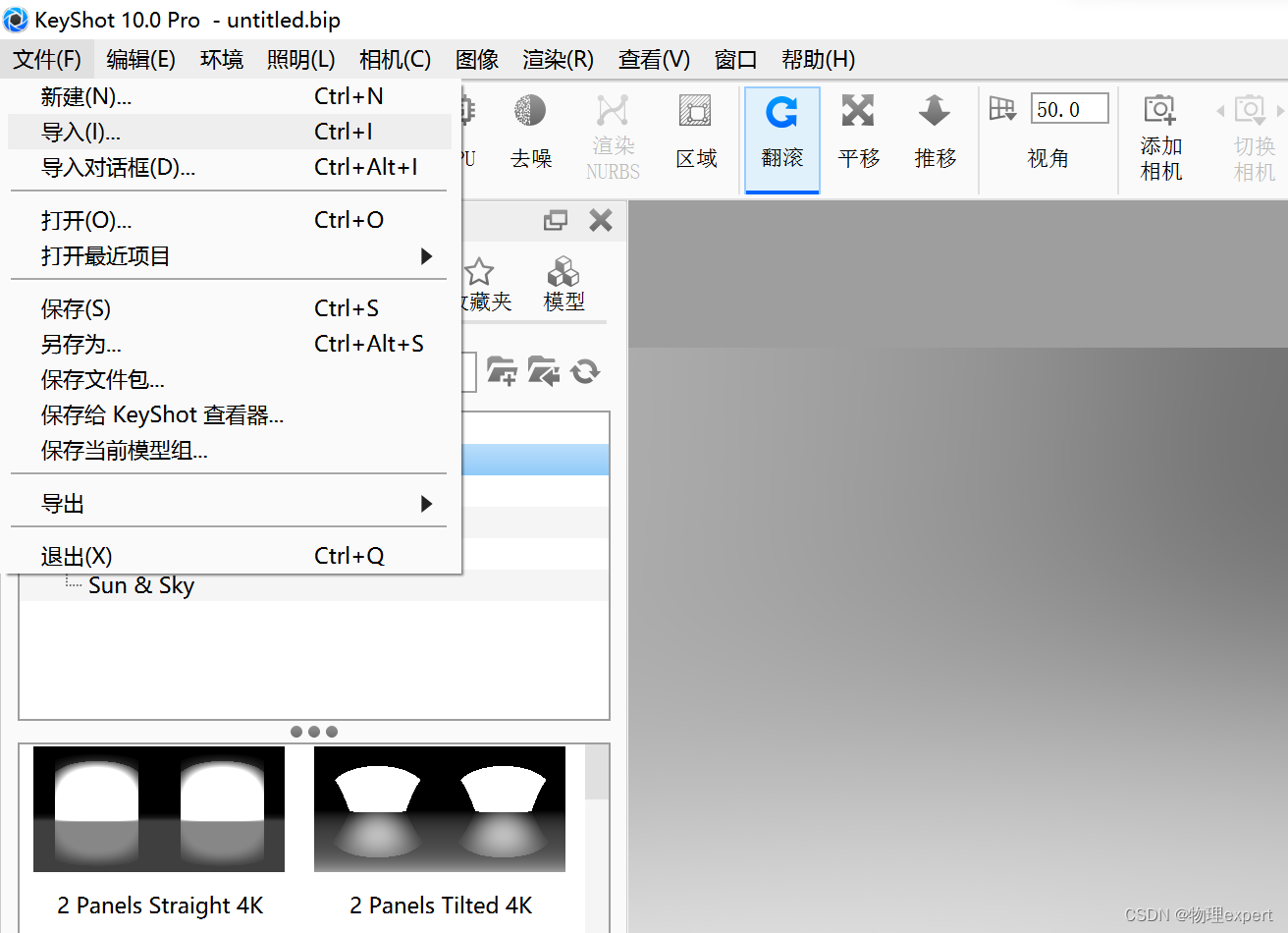The width and height of the screenshot is (1288, 933).
Task: Choose 打开(O)... from the File menu
Action: pos(228,220)
